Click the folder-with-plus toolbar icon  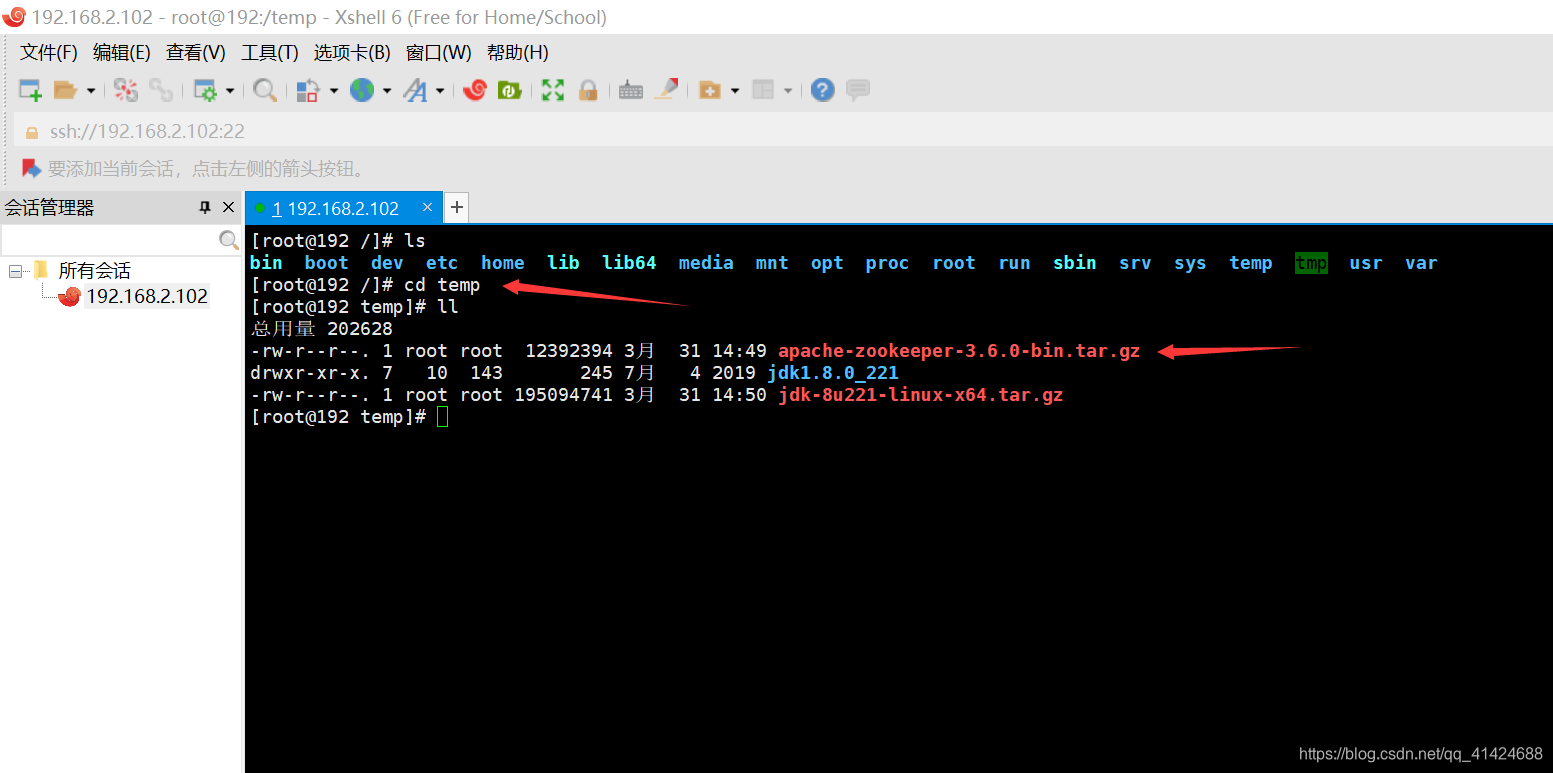coord(710,90)
